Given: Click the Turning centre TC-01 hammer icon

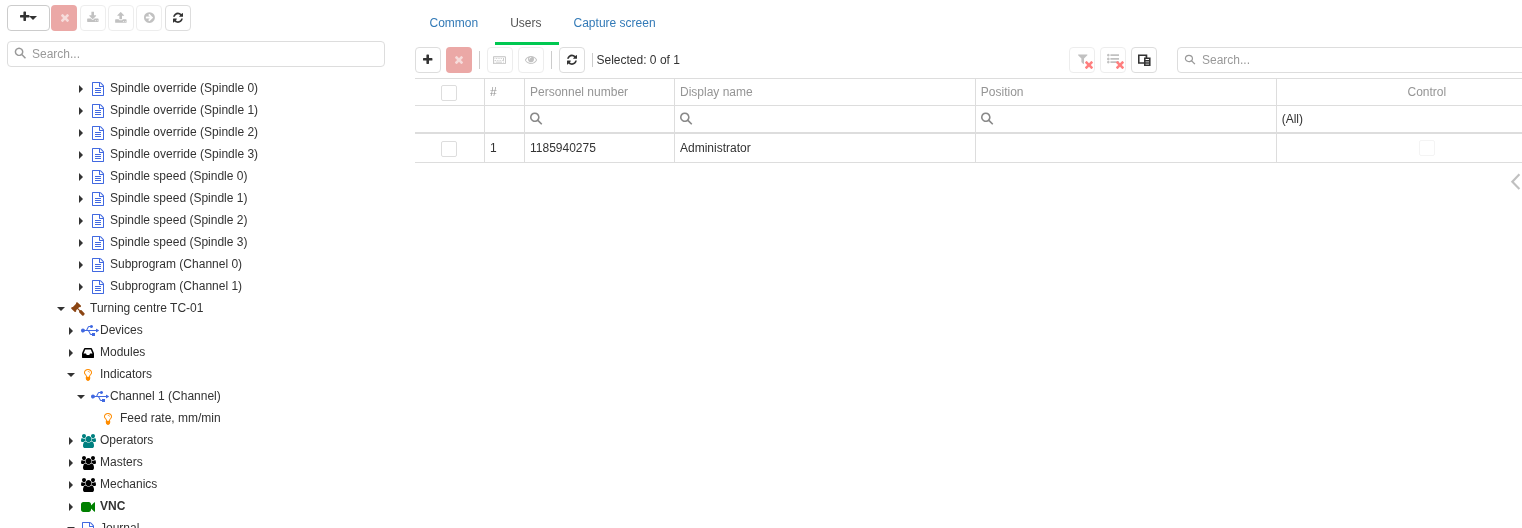Looking at the screenshot, I should pos(78,309).
